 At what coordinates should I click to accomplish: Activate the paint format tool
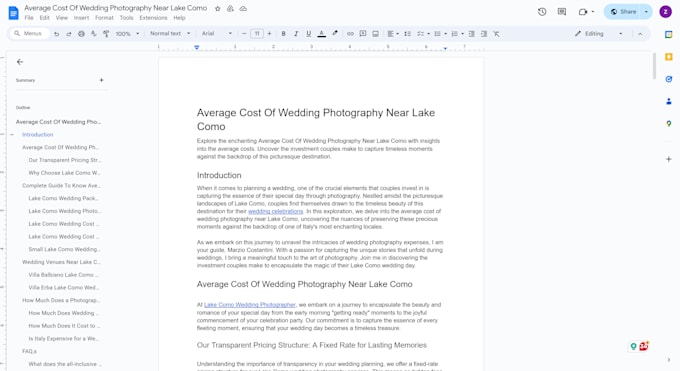click(106, 34)
